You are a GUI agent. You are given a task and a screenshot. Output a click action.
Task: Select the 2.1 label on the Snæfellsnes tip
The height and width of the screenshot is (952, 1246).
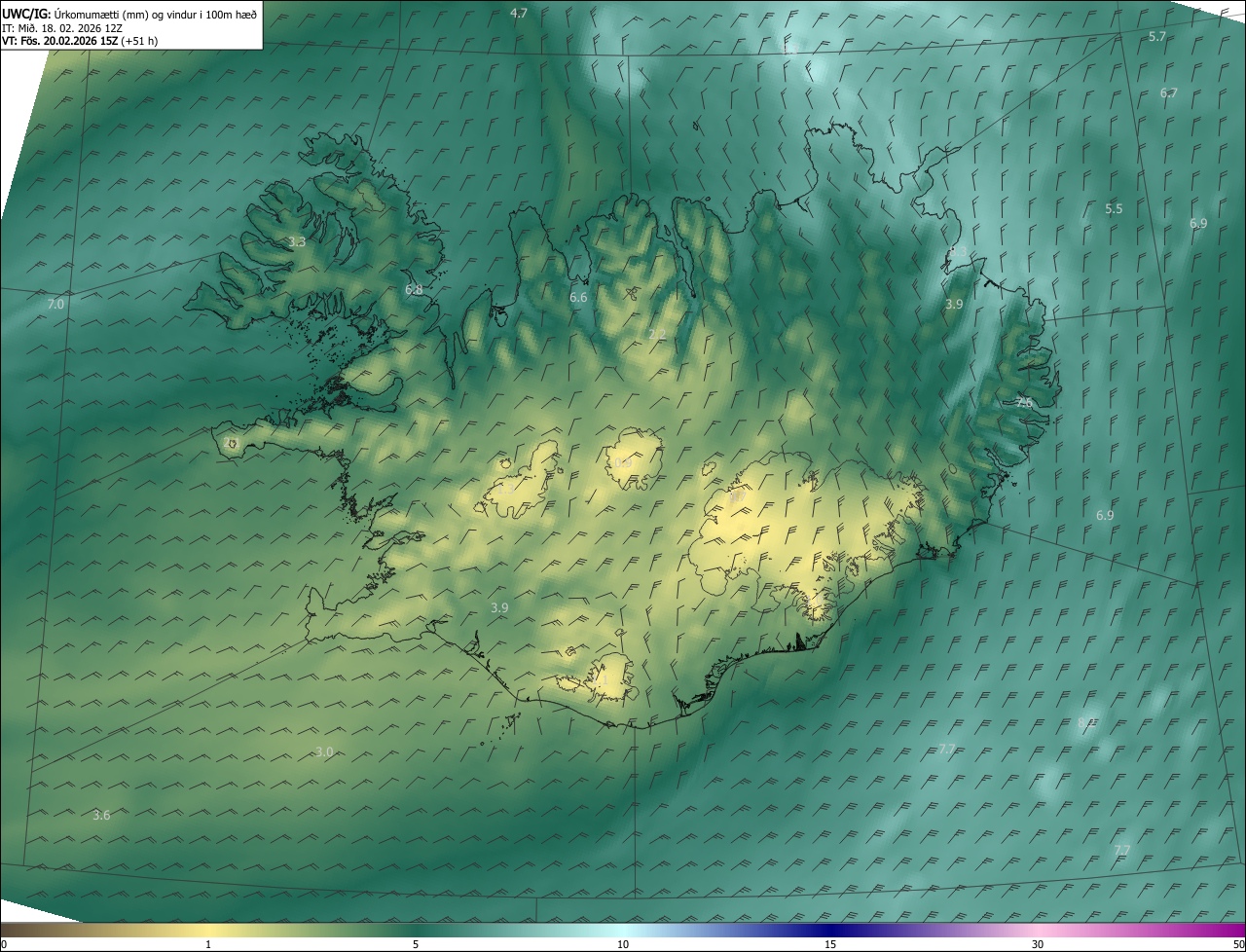[x=231, y=443]
